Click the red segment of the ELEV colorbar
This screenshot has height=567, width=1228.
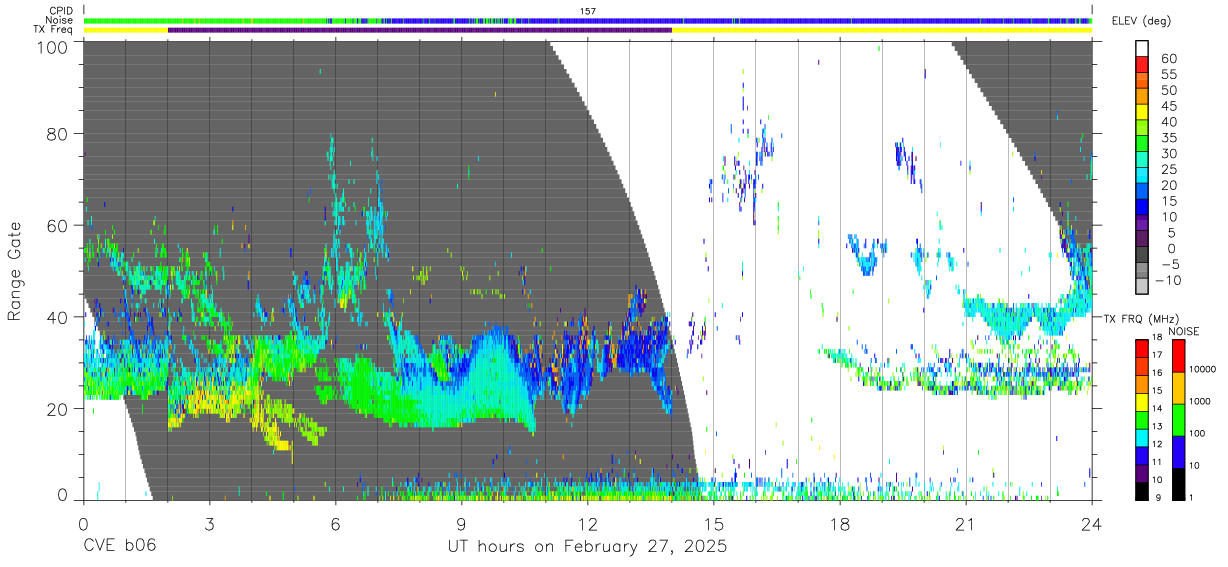pyautogui.click(x=1143, y=65)
